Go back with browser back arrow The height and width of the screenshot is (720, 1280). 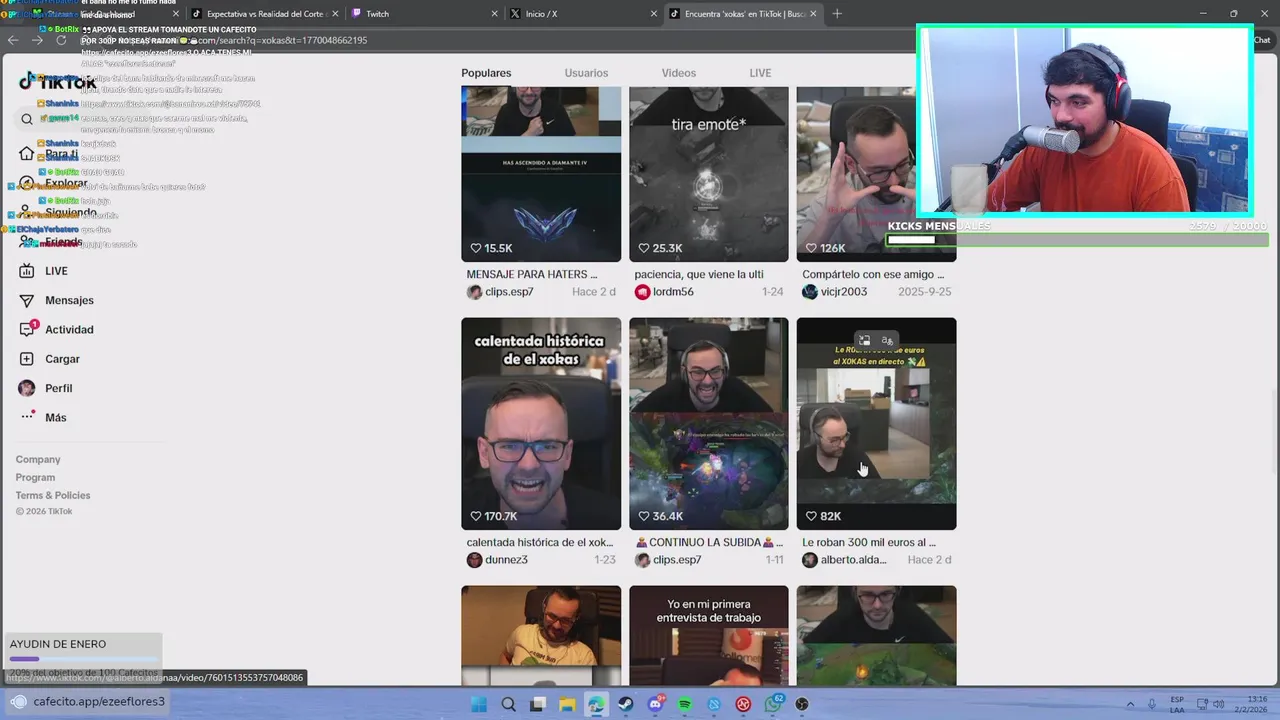pos(13,40)
